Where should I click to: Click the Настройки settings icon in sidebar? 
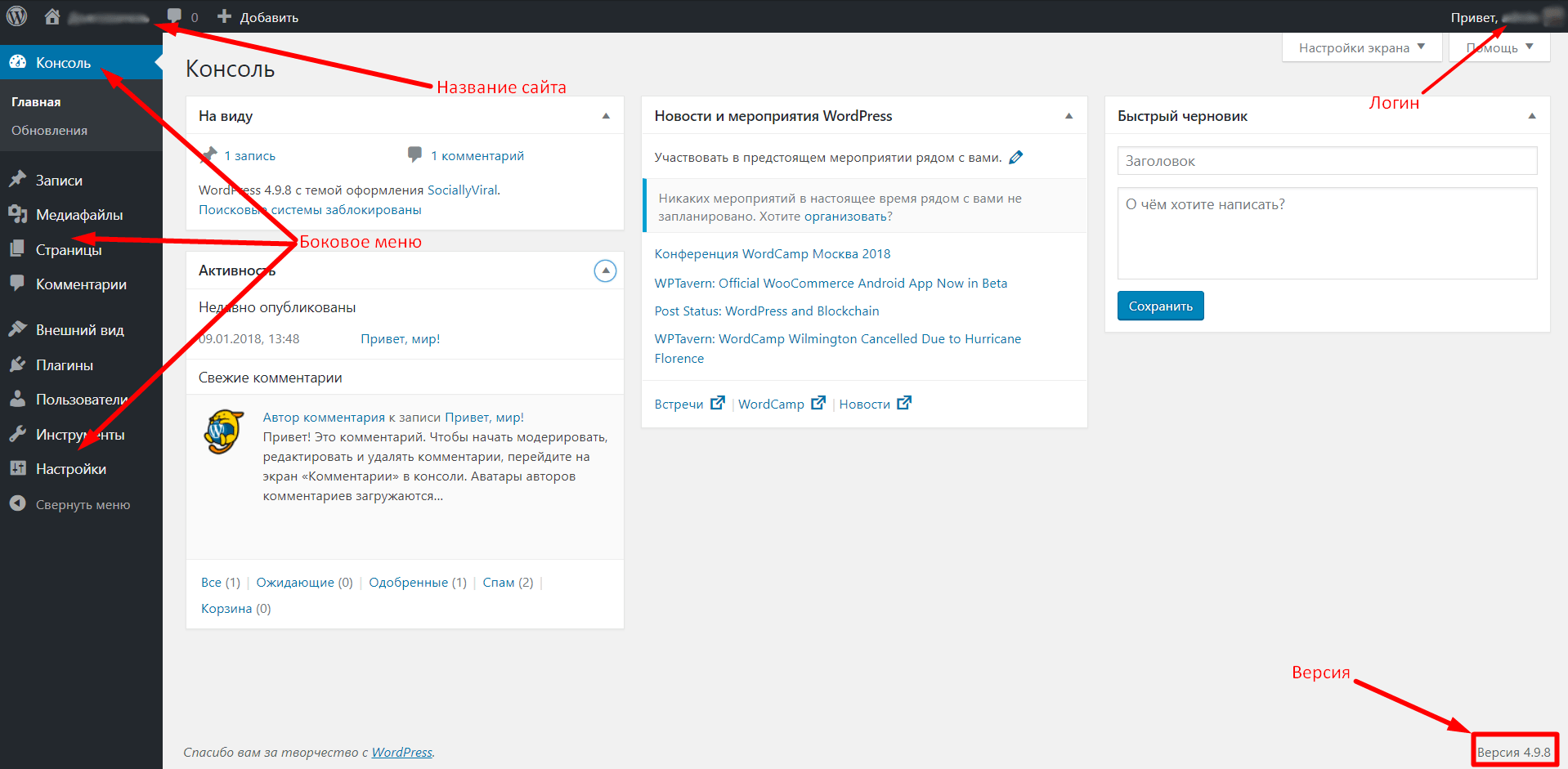click(x=17, y=468)
